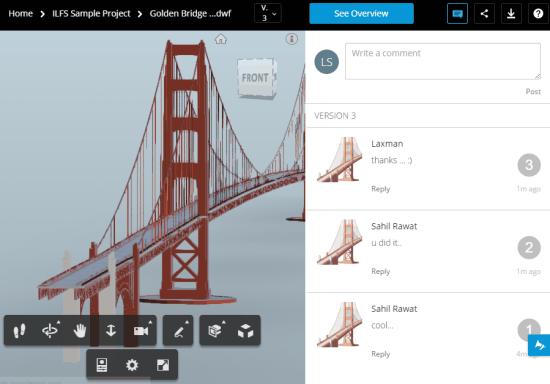The width and height of the screenshot is (550, 384).
Task: Click Golden Bridge ...dwf breadcrumb
Action: pos(190,14)
